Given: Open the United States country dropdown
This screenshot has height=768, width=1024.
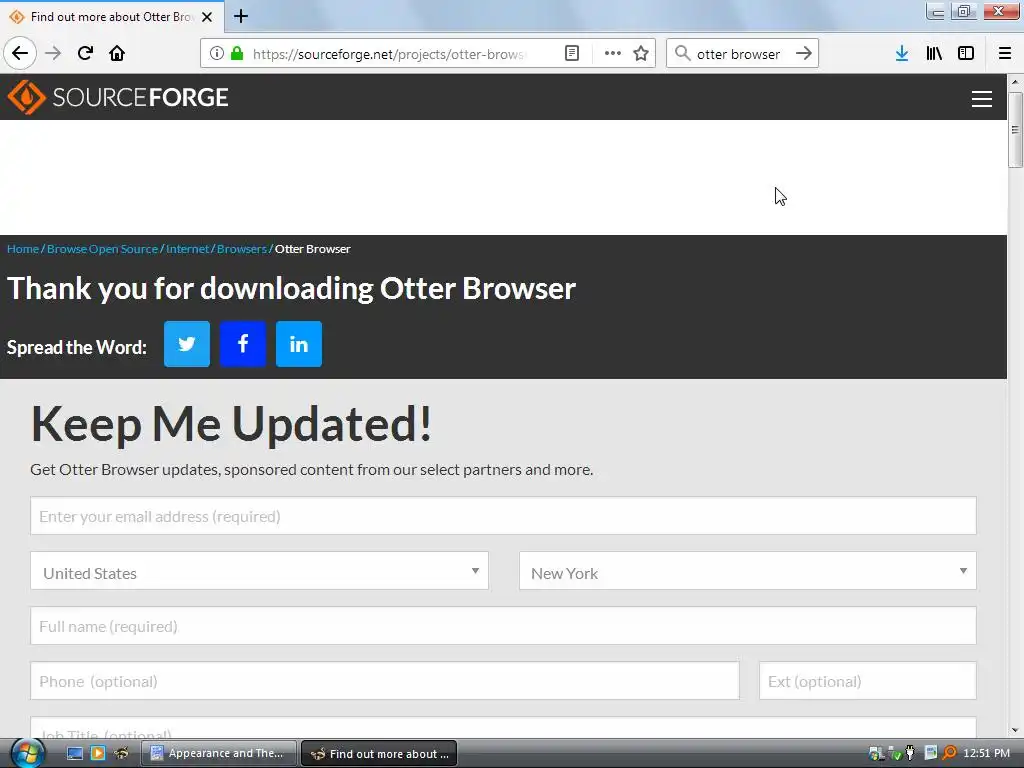Looking at the screenshot, I should 259,571.
